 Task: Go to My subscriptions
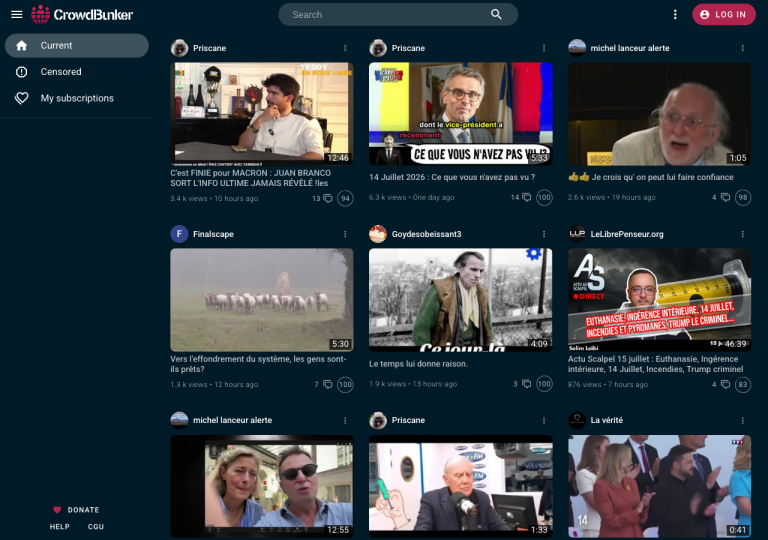[x=77, y=98]
